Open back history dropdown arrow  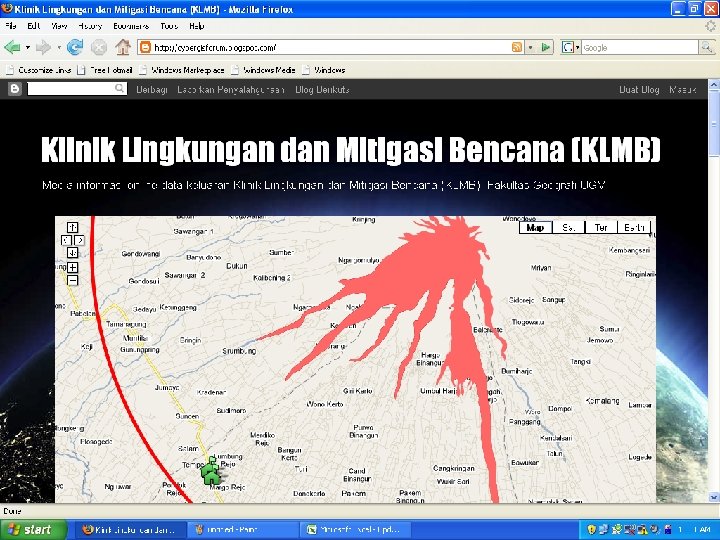[x=28, y=47]
